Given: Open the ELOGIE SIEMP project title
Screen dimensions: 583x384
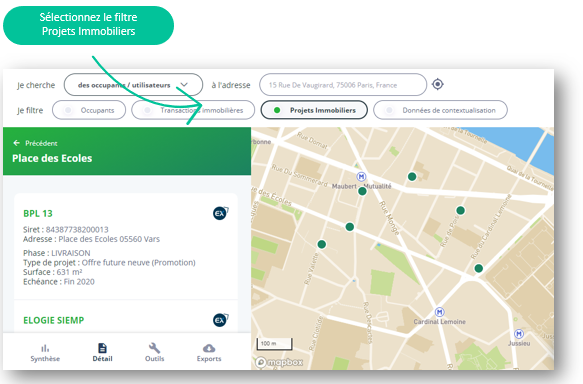Looking at the screenshot, I should pos(54,320).
